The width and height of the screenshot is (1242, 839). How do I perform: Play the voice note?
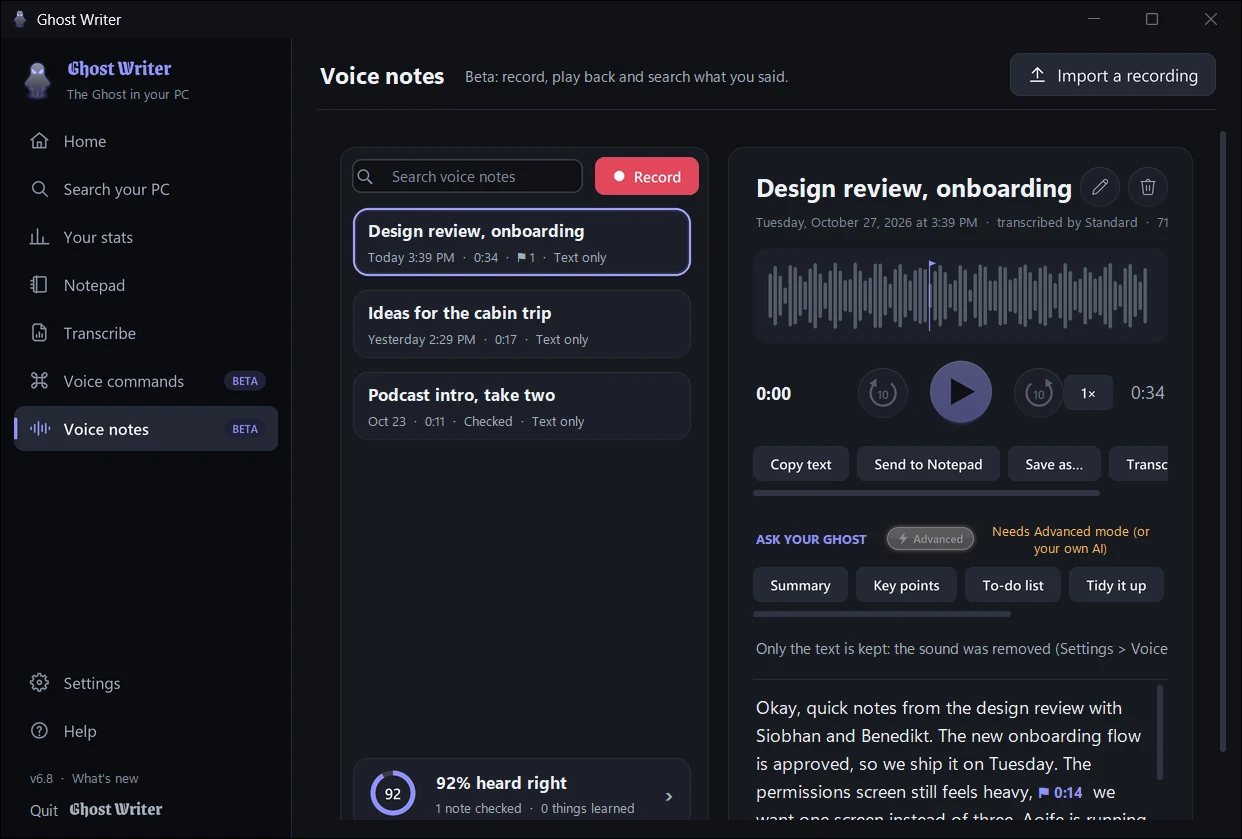tap(961, 392)
